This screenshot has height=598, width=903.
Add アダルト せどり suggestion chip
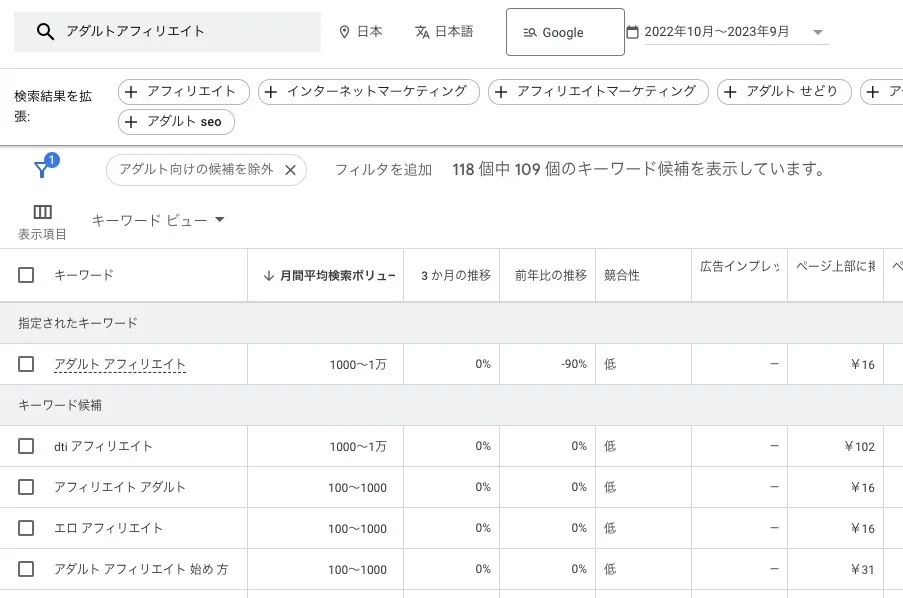point(784,92)
